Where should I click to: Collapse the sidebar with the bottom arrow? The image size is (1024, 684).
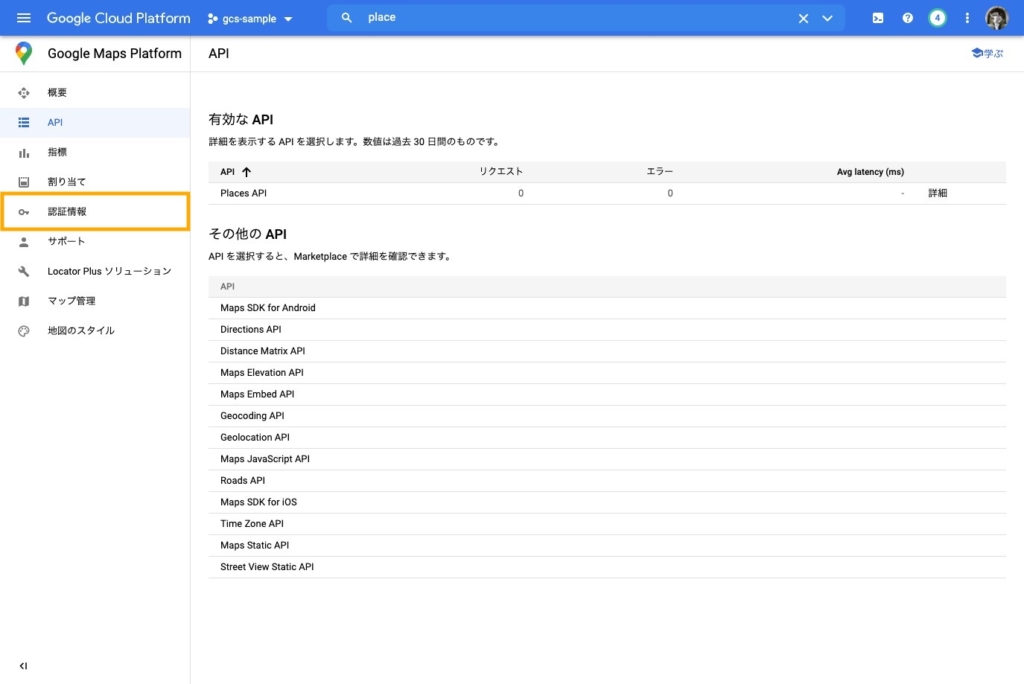(24, 666)
